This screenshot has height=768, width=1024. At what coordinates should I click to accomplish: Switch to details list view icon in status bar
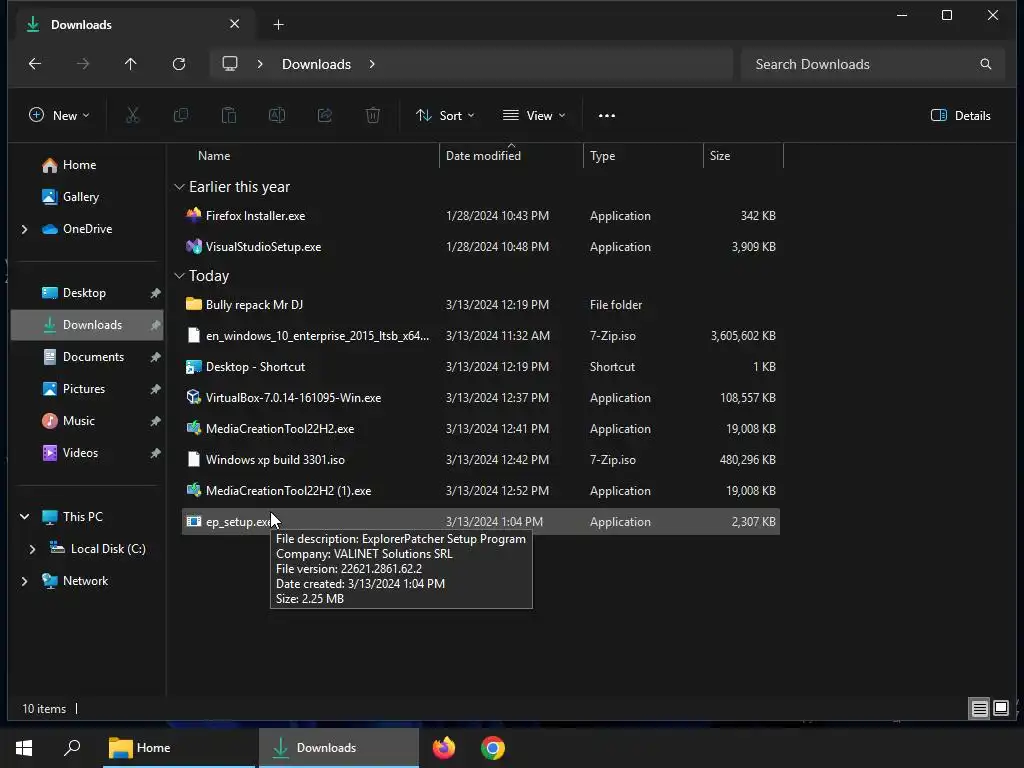pos(980,709)
